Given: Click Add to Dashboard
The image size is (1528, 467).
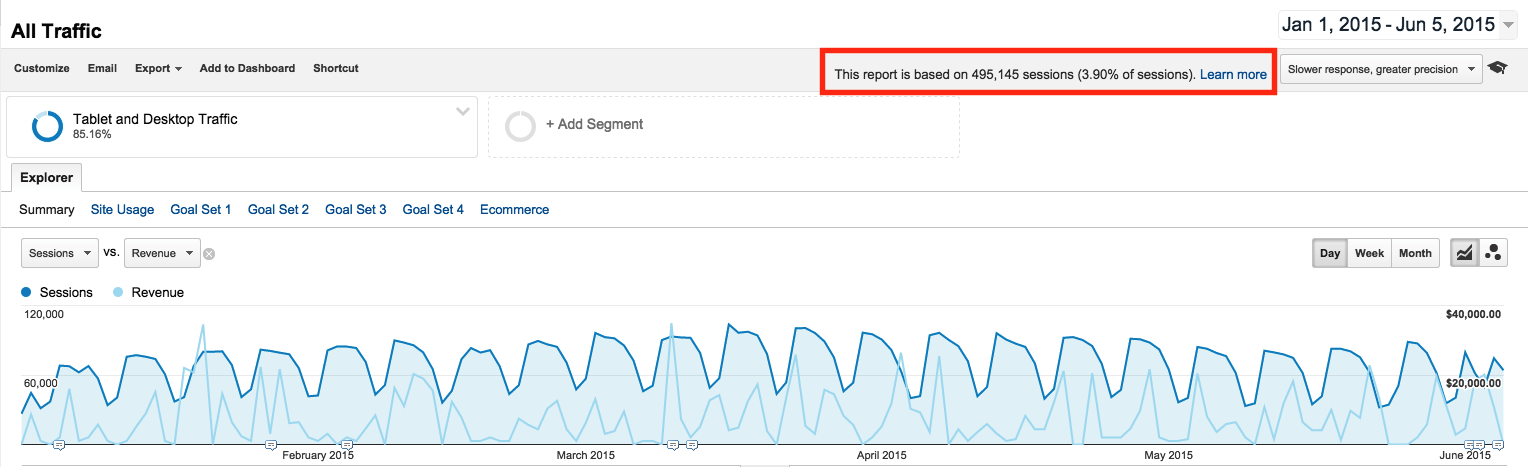Looking at the screenshot, I should (x=247, y=69).
